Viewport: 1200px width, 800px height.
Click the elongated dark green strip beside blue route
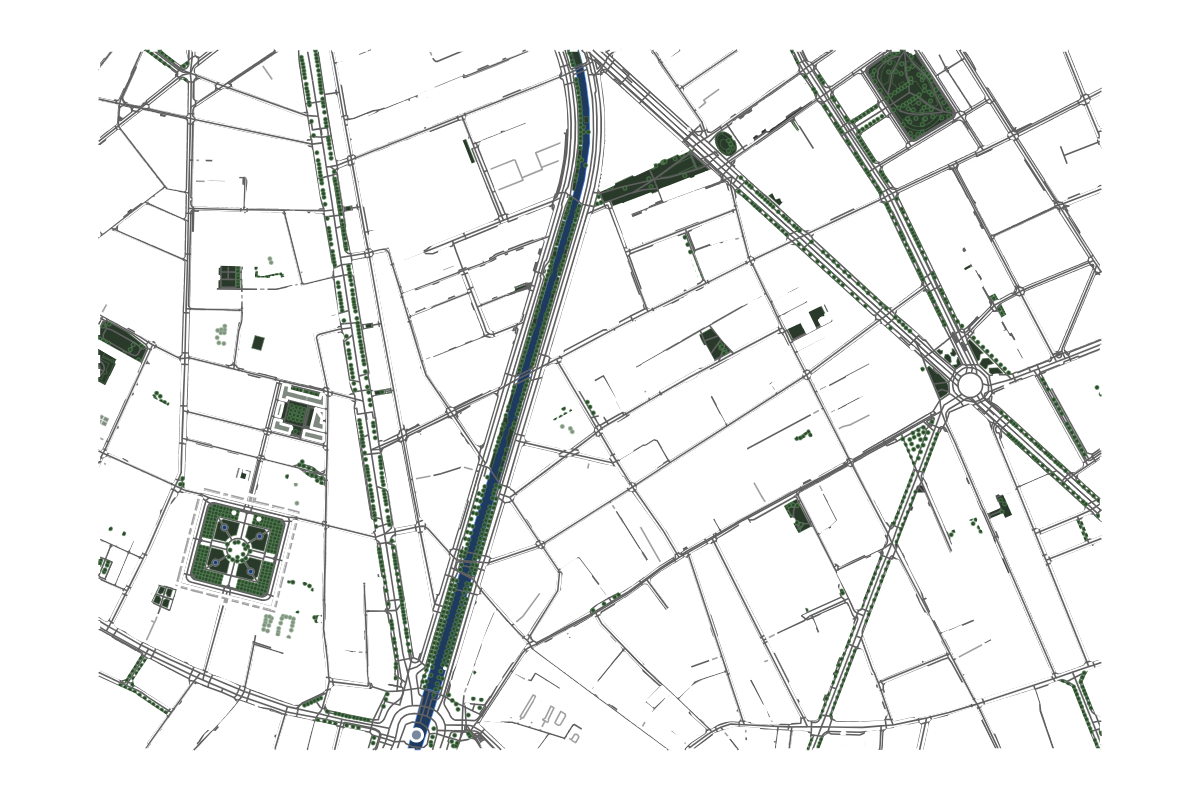pos(655,180)
